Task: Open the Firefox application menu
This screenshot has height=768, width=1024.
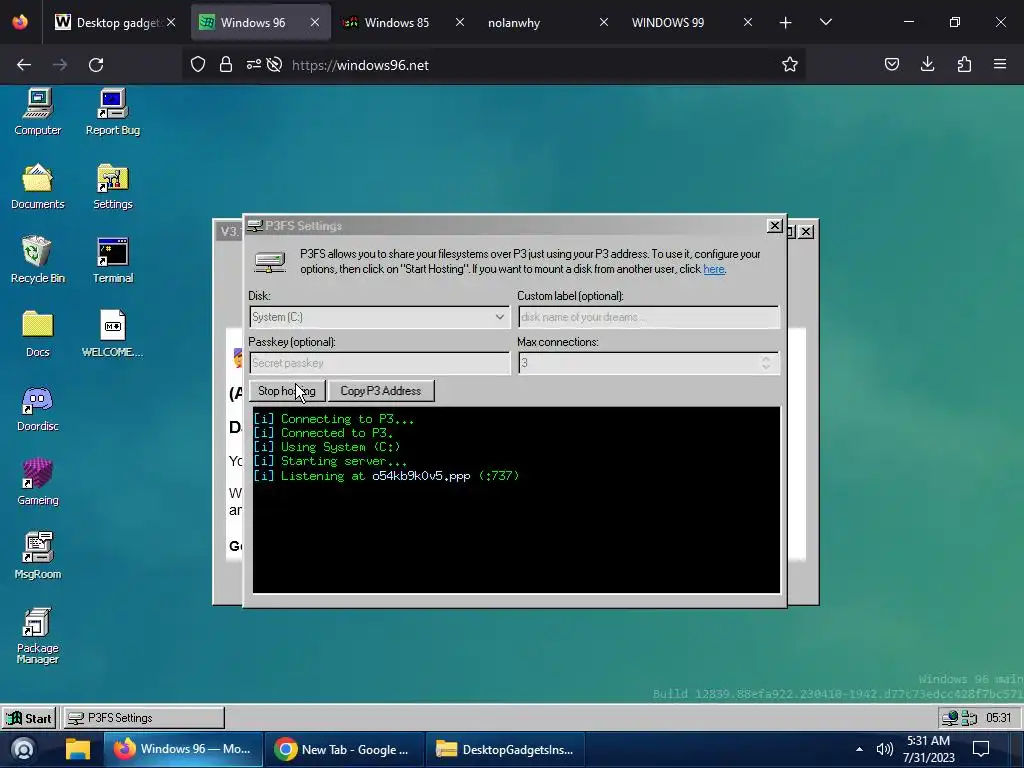Action: 1000,65
